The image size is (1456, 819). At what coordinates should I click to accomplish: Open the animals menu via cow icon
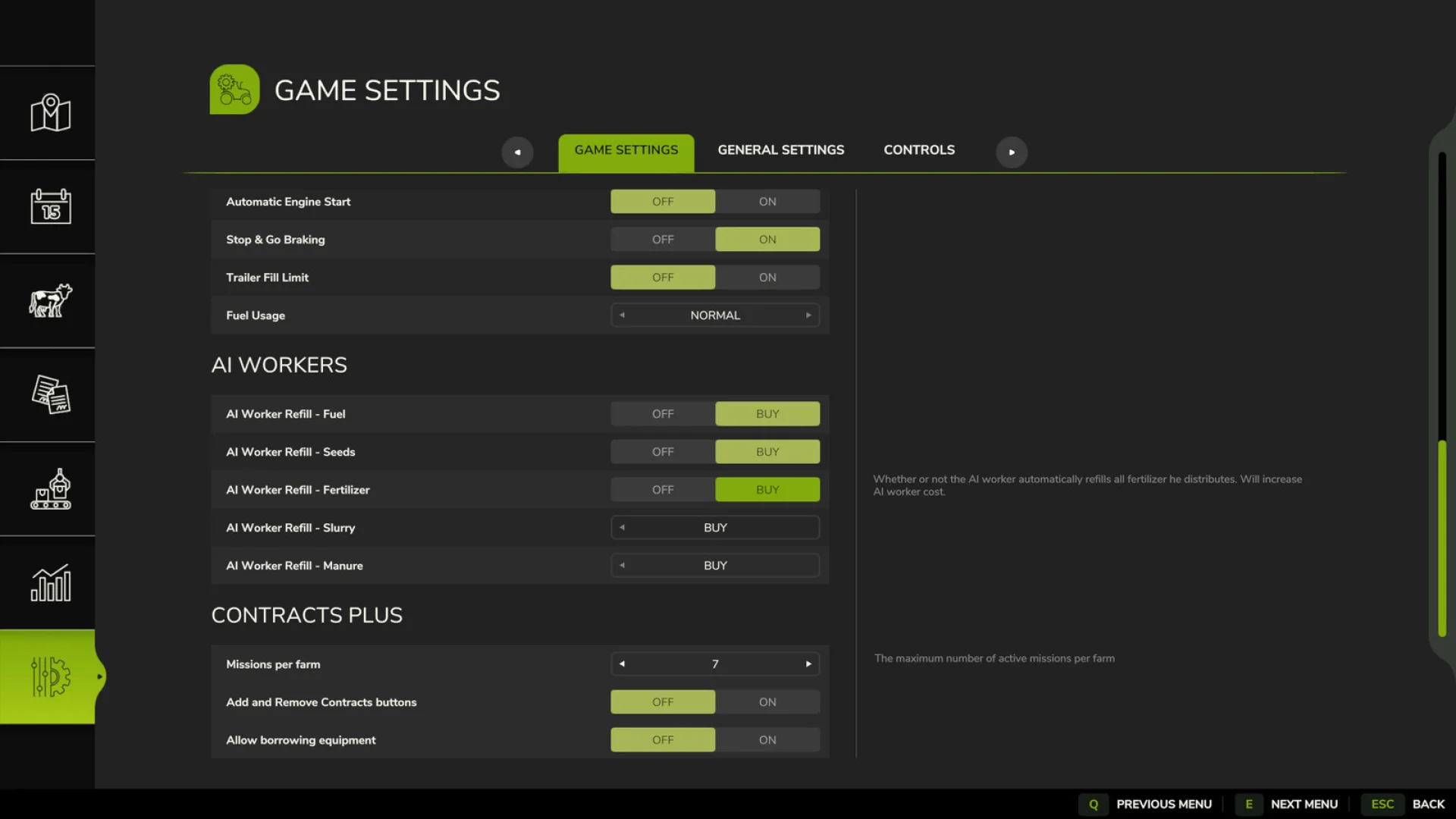(49, 300)
